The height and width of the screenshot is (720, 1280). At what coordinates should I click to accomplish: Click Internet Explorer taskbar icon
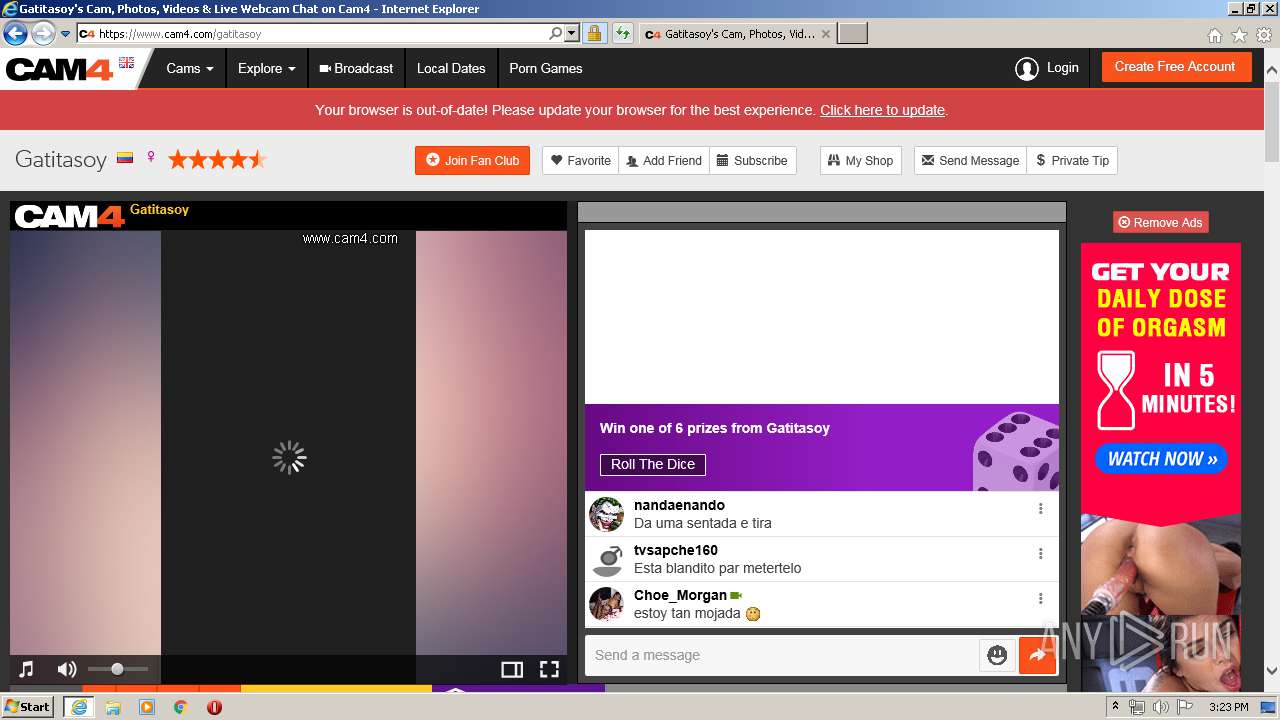(78, 706)
